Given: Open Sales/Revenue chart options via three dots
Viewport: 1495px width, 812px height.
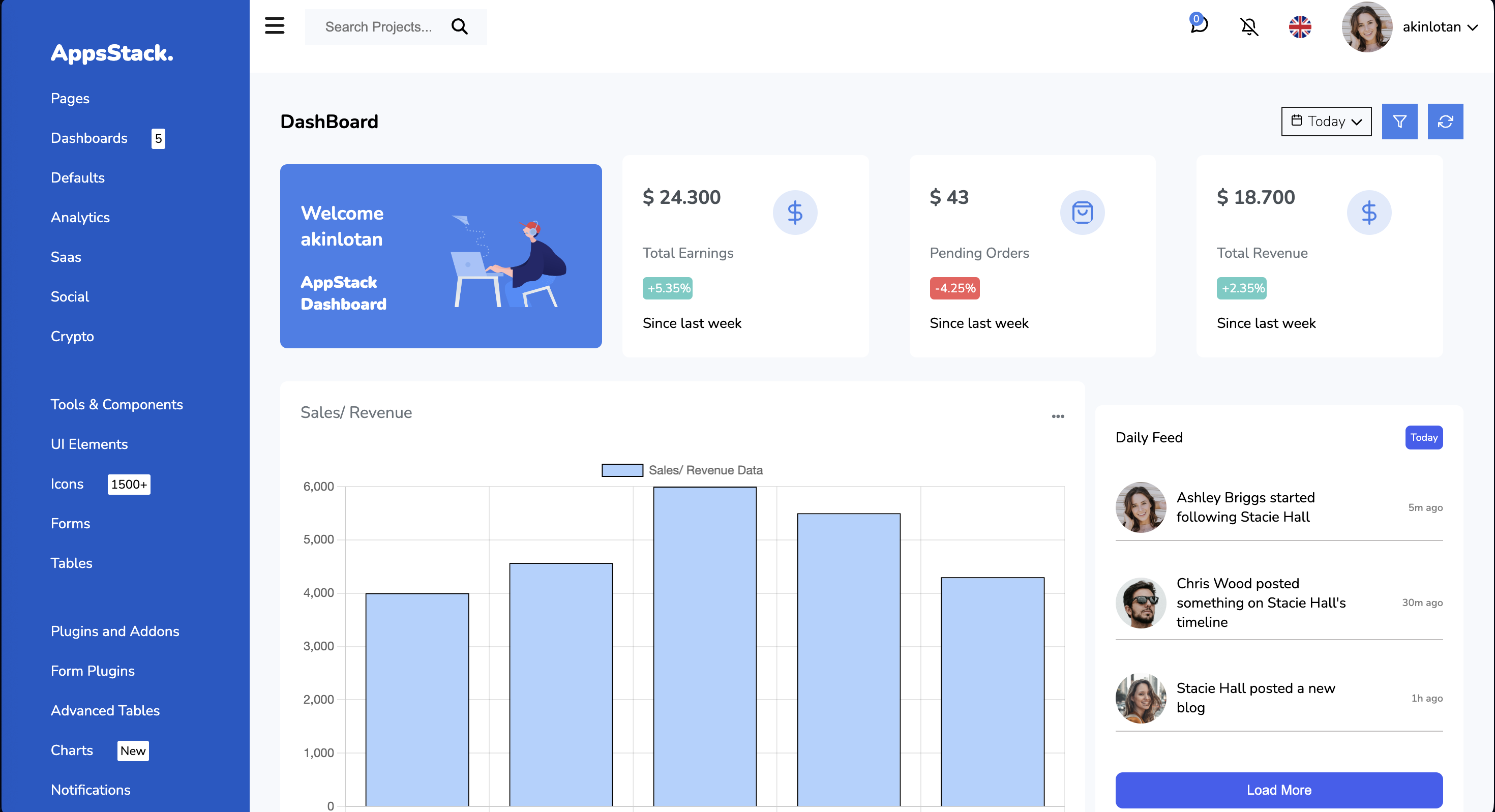Looking at the screenshot, I should (1057, 416).
